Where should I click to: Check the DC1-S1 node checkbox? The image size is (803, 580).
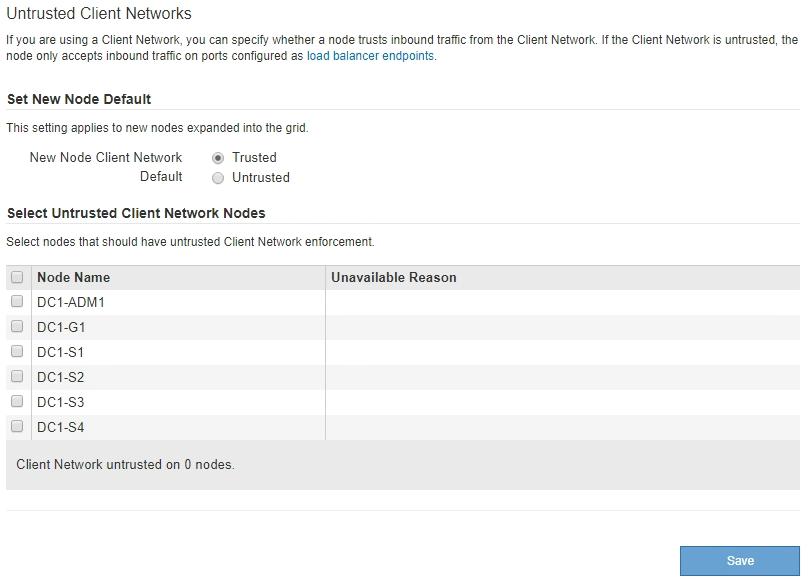click(x=17, y=351)
